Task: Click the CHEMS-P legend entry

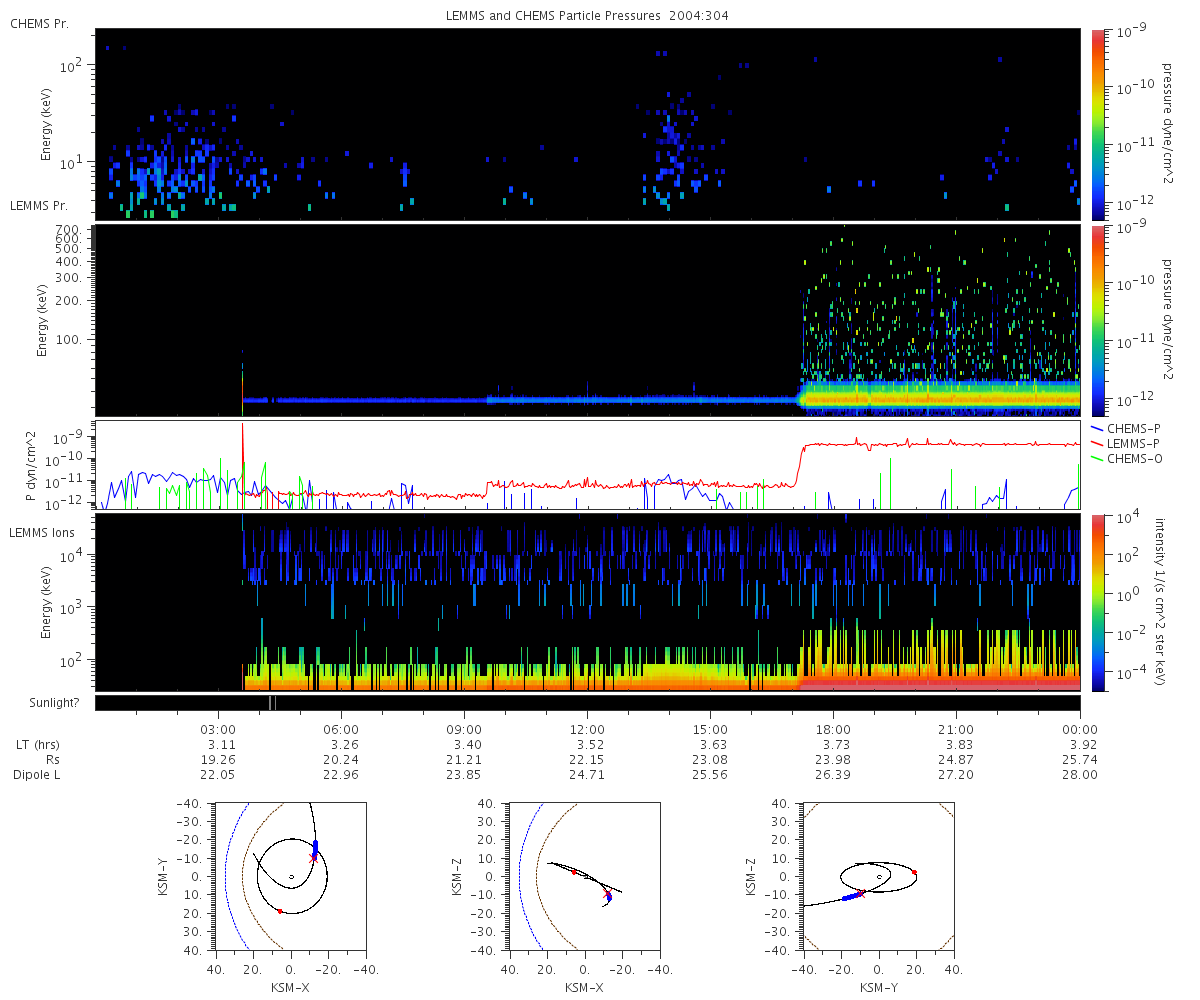Action: [x=1128, y=427]
